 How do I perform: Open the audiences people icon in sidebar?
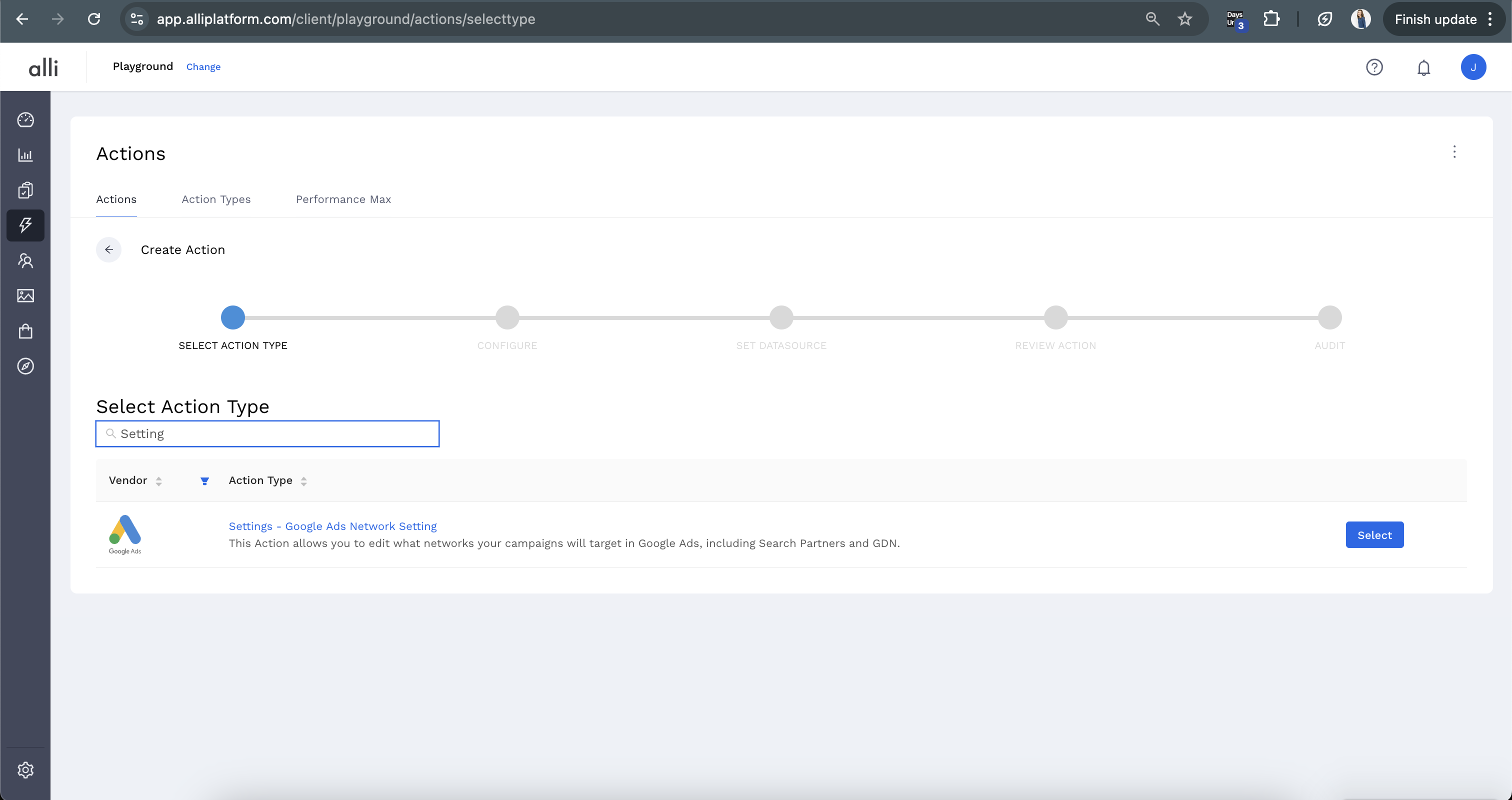pyautogui.click(x=25, y=260)
